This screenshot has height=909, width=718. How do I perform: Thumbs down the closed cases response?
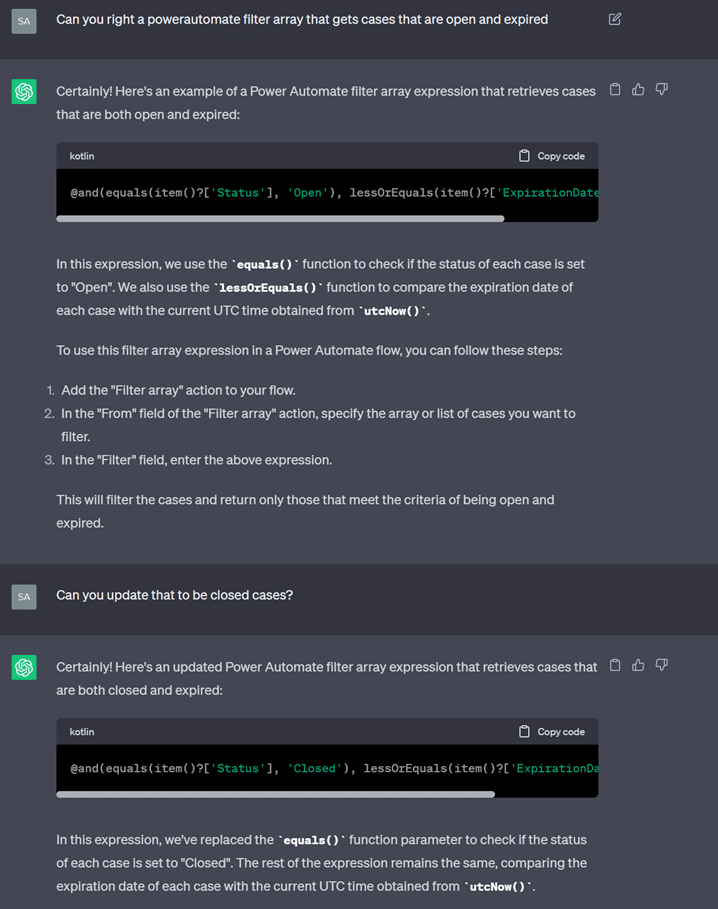click(661, 665)
